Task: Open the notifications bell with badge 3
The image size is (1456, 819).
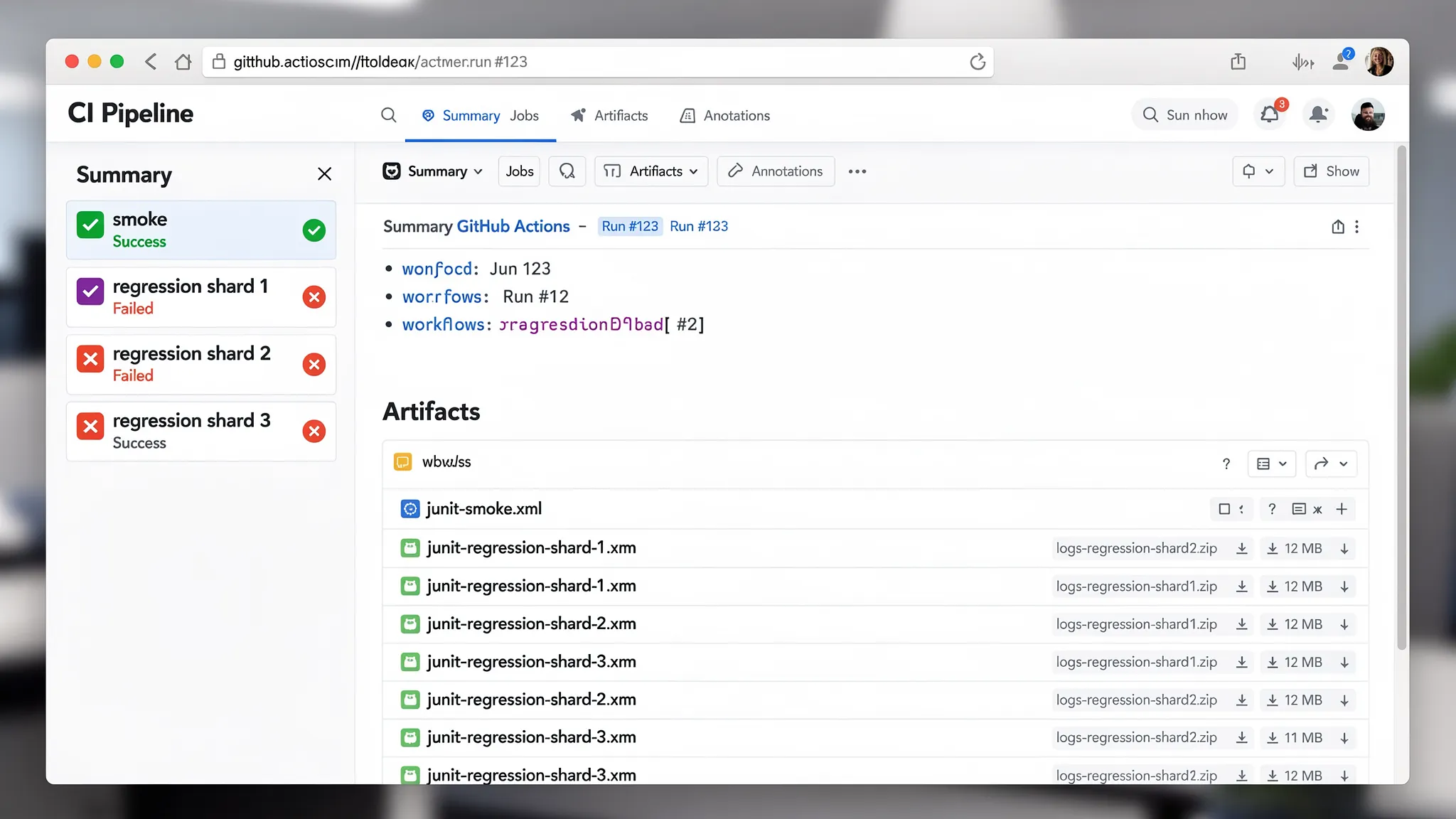Action: (x=1269, y=114)
